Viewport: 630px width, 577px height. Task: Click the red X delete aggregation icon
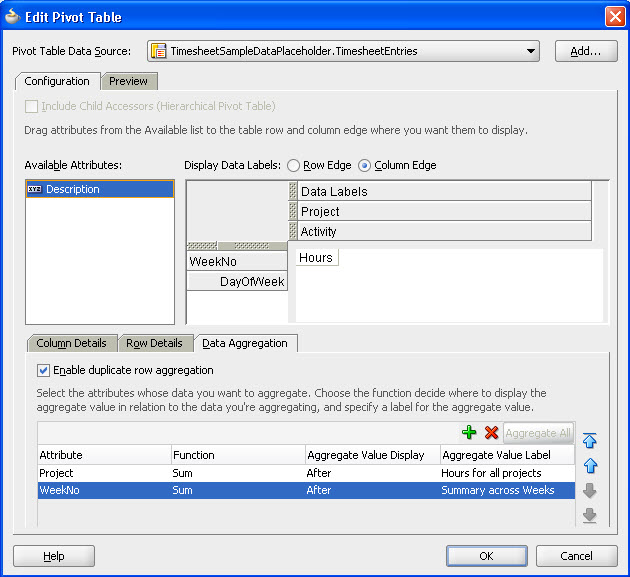[x=491, y=433]
